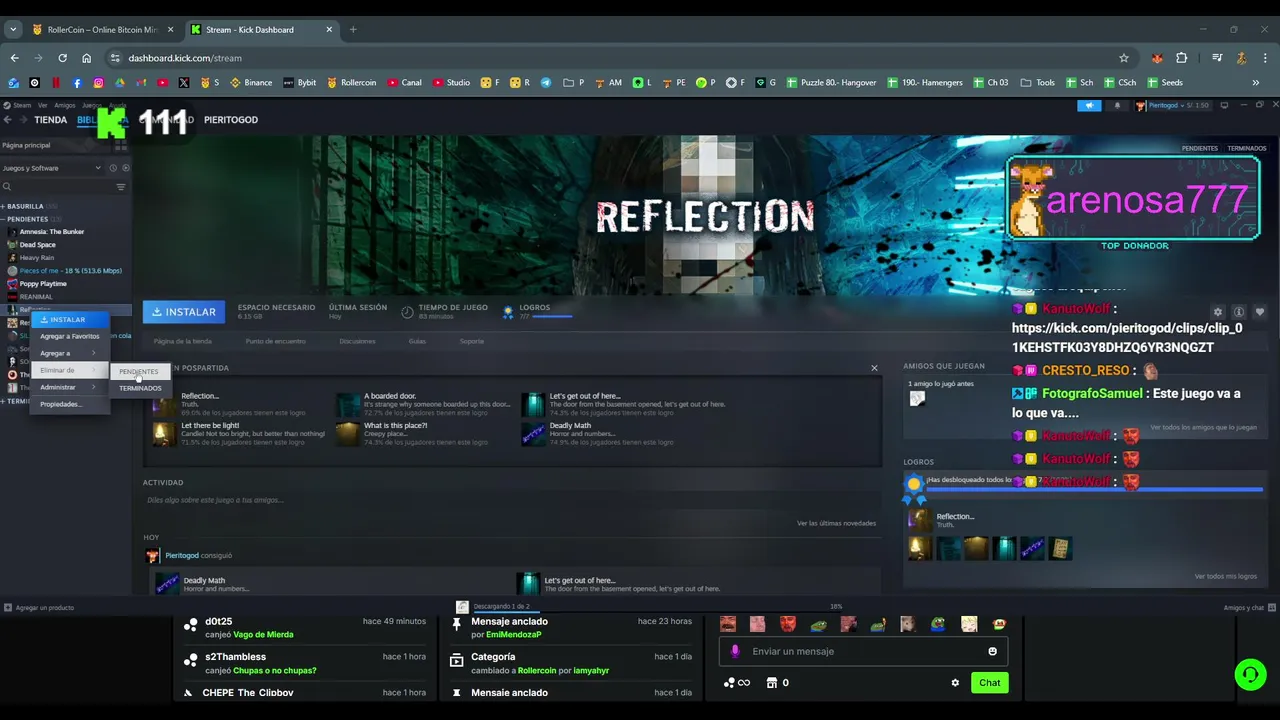
Task: Click the Descargando 1 de 2 status
Action: [x=501, y=606]
